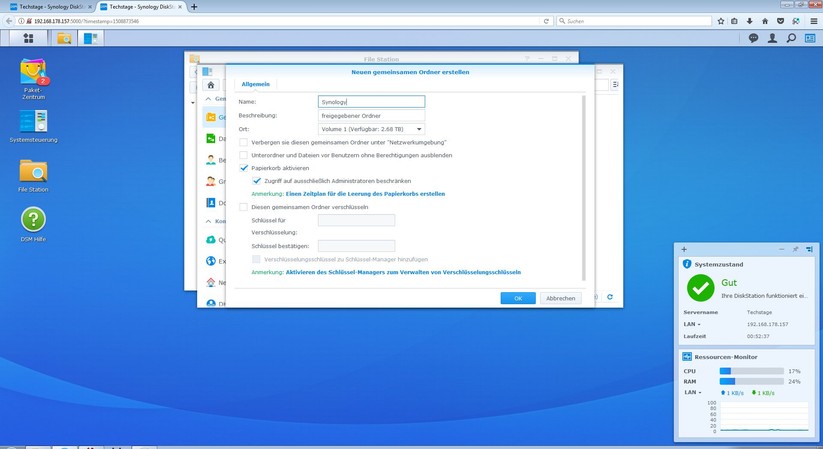
Task: Check 'Verbergen sie diesen gemeinsamen Ordner' option
Action: [x=244, y=142]
